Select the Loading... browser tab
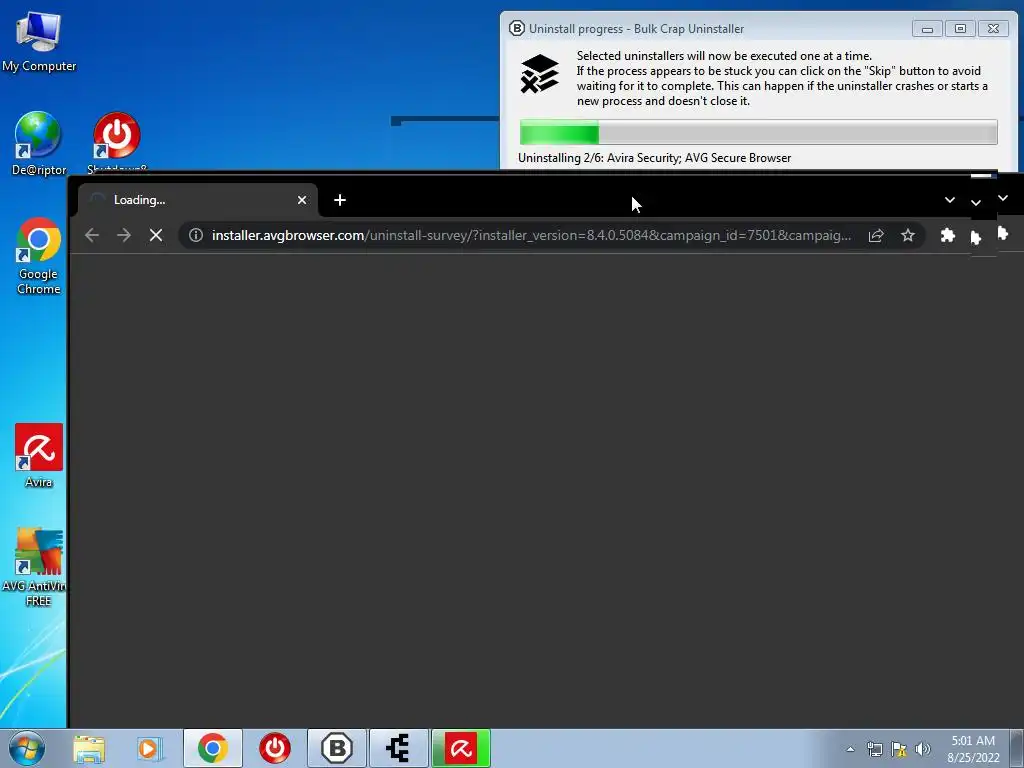This screenshot has height=768, width=1024. tap(197, 200)
